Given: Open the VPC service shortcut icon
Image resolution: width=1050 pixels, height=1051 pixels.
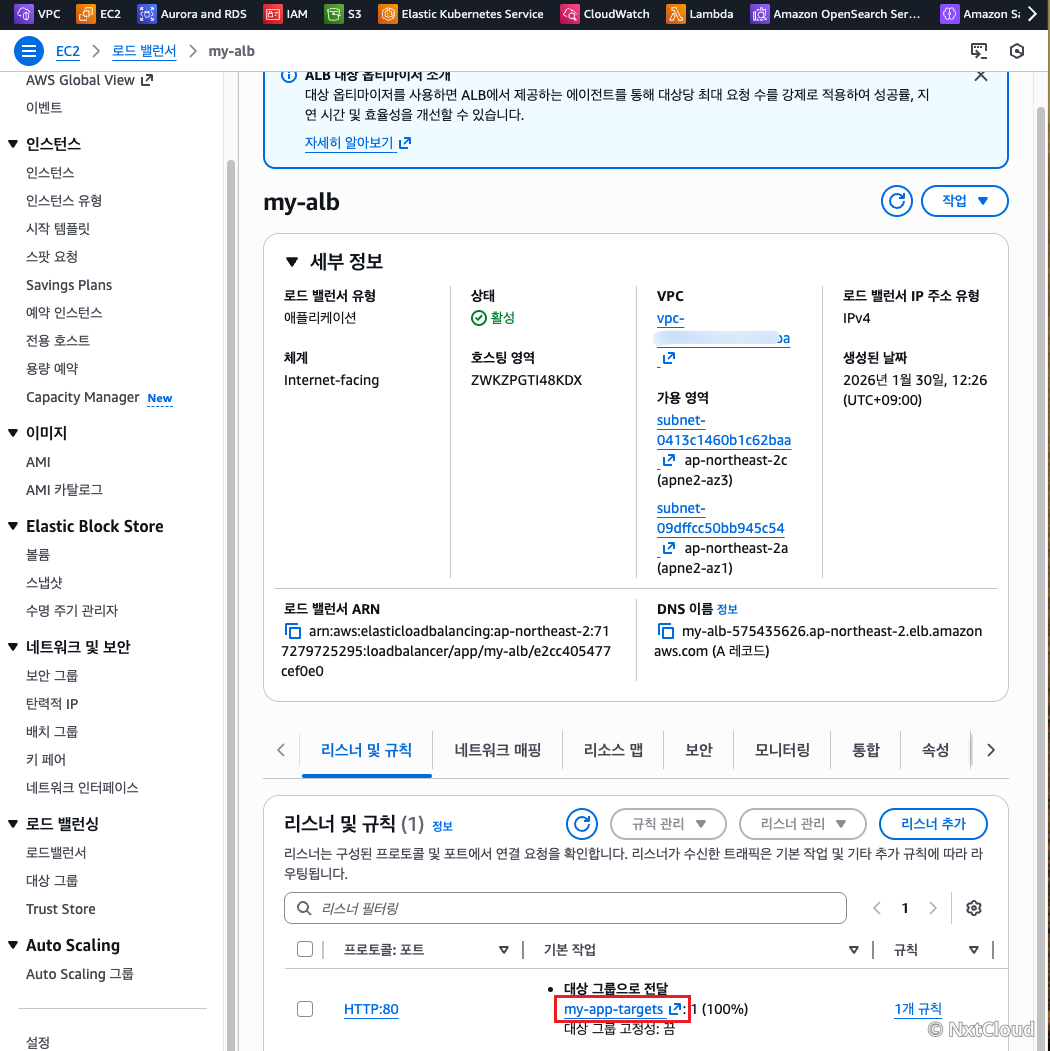Looking at the screenshot, I should point(23,13).
